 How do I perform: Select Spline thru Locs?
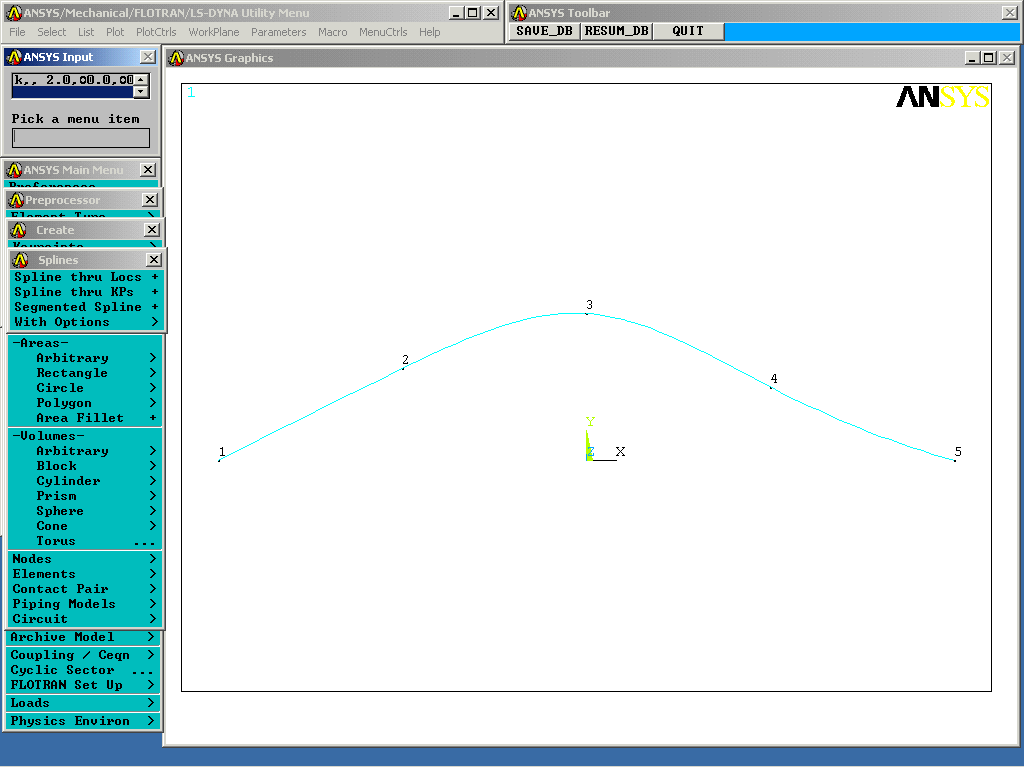pyautogui.click(x=86, y=277)
